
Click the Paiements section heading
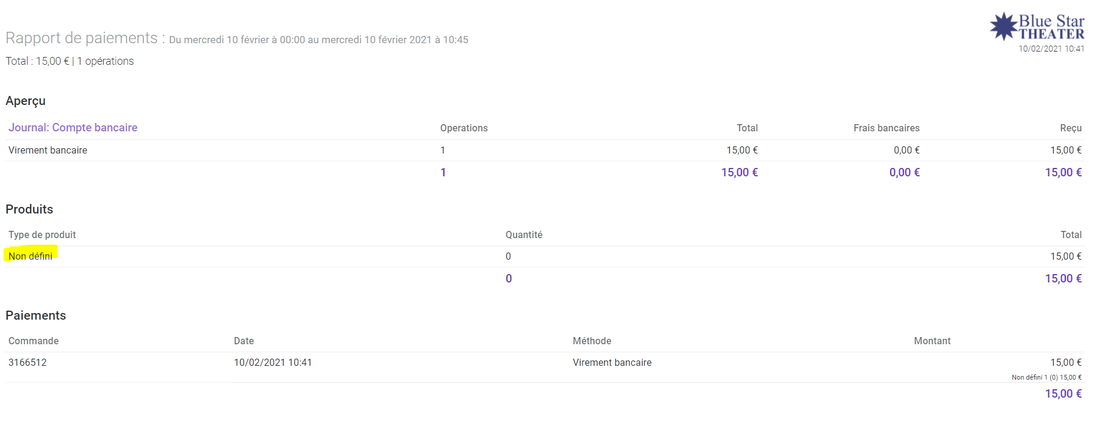36,315
